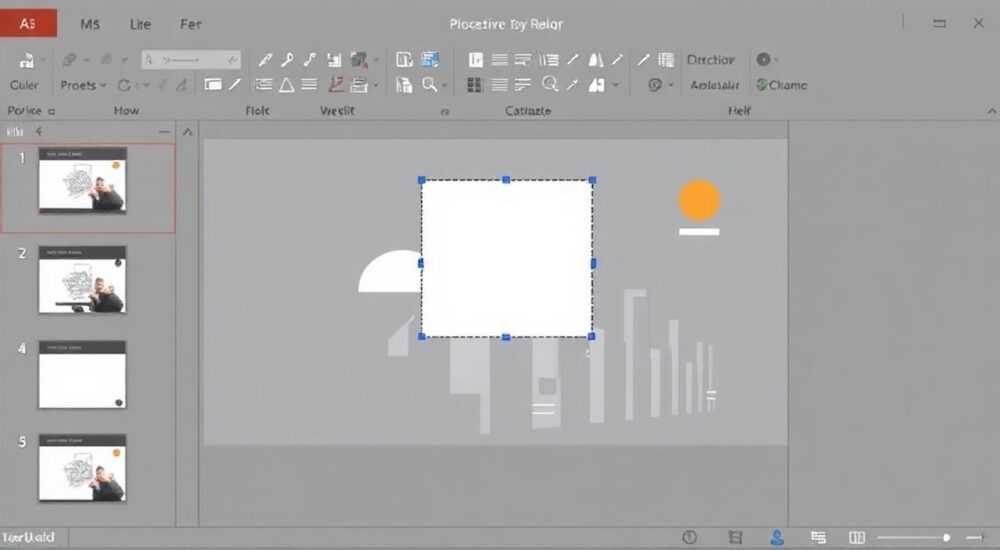The width and height of the screenshot is (1000, 550).
Task: Click the four-square grid icon
Action: click(x=474, y=85)
